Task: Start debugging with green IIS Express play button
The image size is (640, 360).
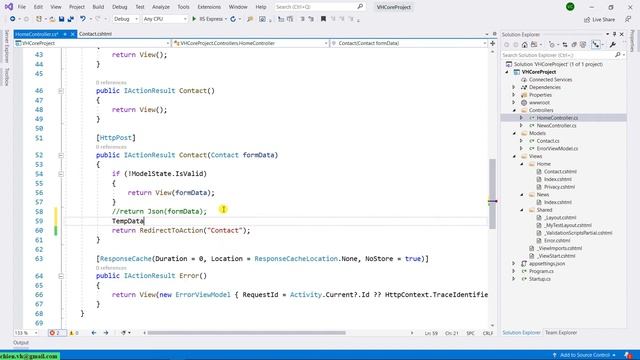Action: click(194, 19)
